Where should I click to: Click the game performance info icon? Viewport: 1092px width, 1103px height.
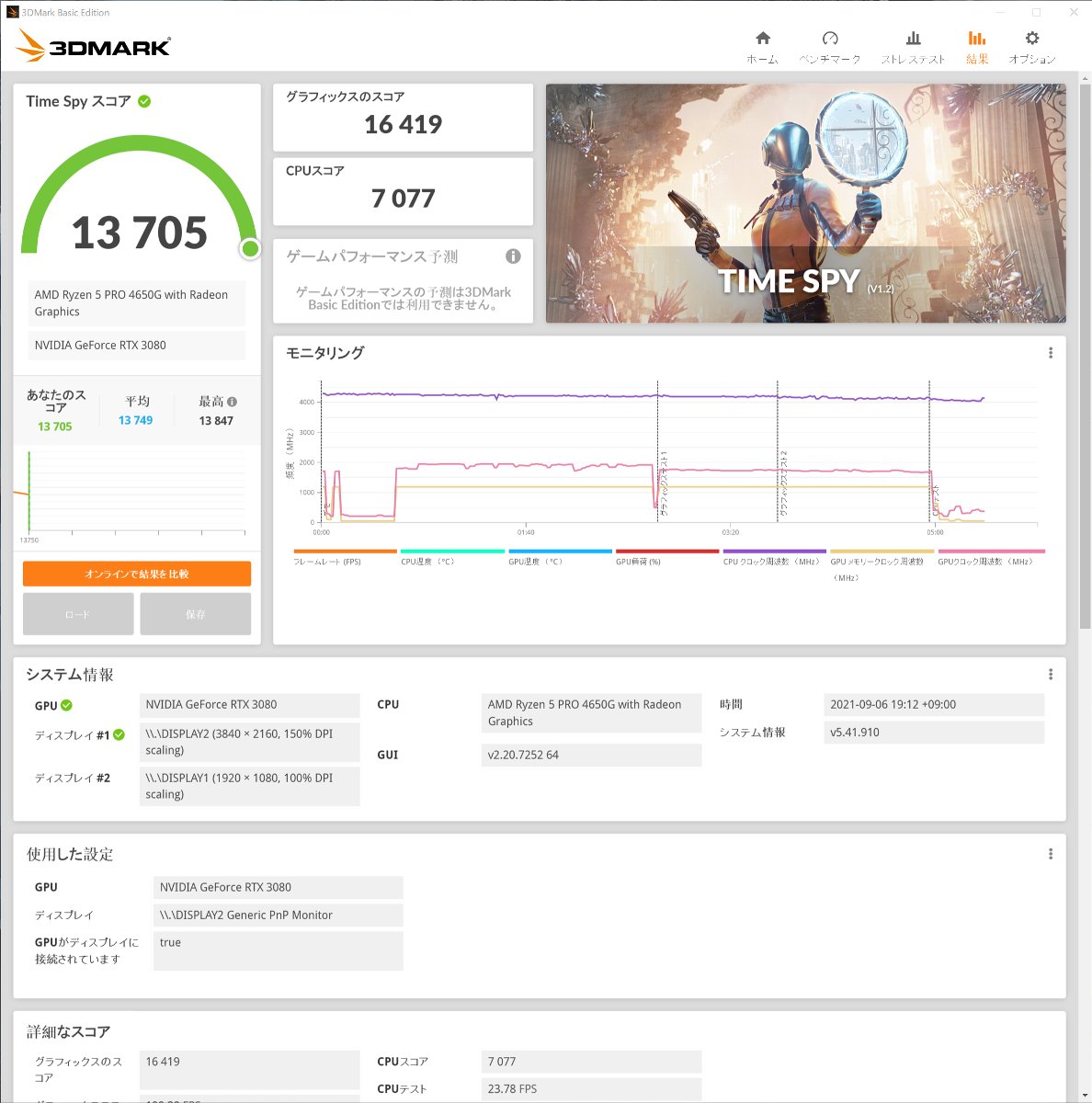[x=513, y=256]
